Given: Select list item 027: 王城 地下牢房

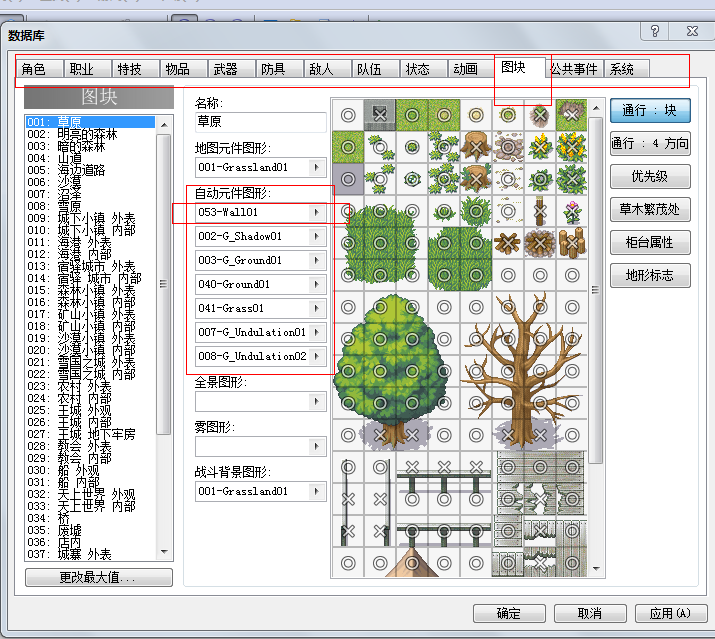Looking at the screenshot, I should coord(90,434).
